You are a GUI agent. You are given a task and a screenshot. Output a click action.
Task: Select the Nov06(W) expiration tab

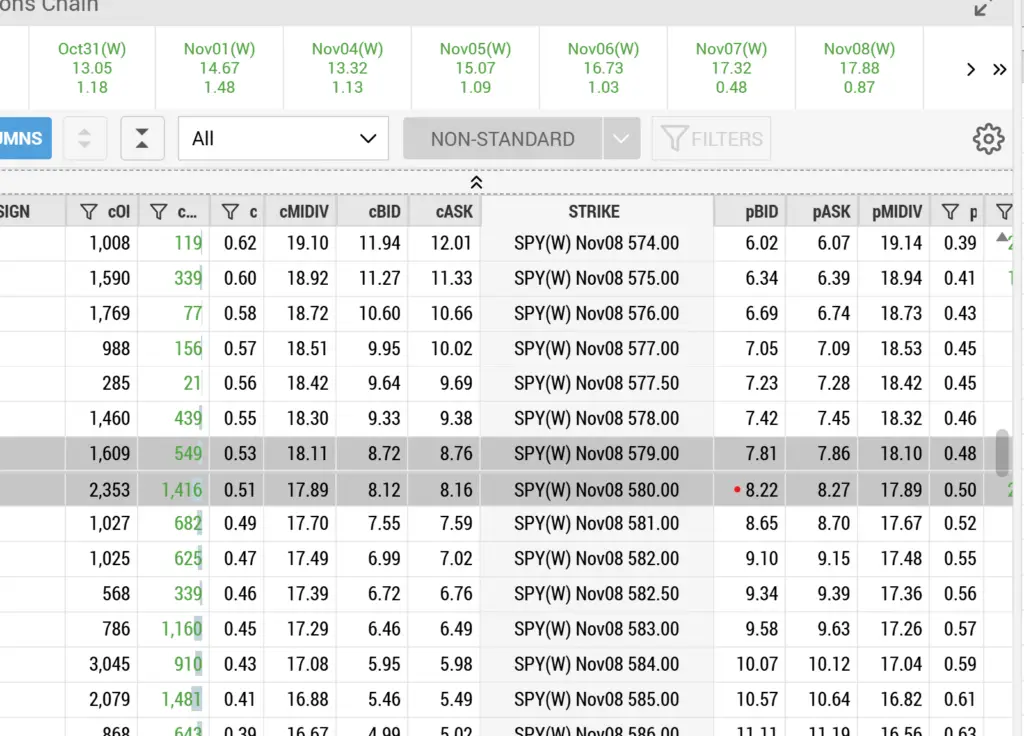click(x=603, y=68)
